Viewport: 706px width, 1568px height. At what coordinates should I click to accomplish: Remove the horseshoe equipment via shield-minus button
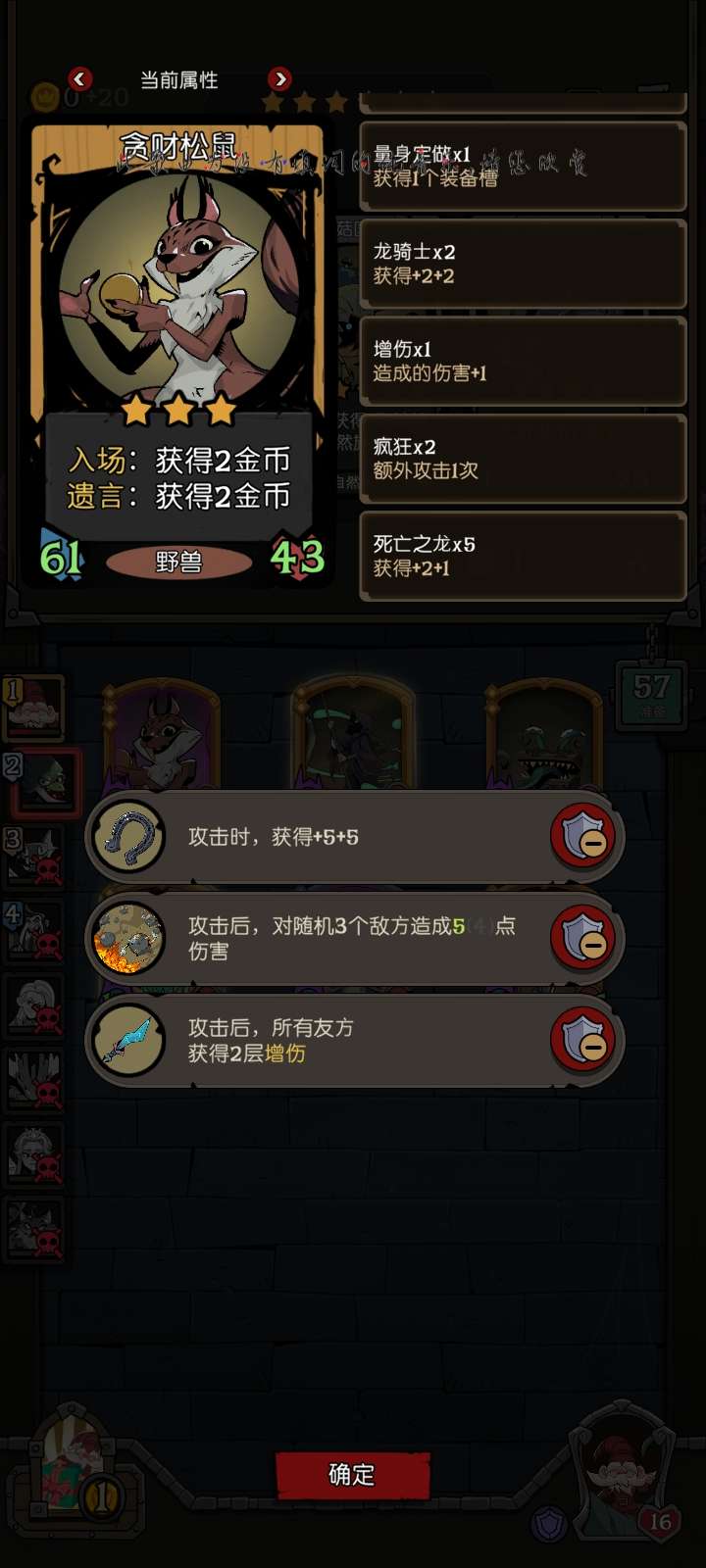pos(582,836)
